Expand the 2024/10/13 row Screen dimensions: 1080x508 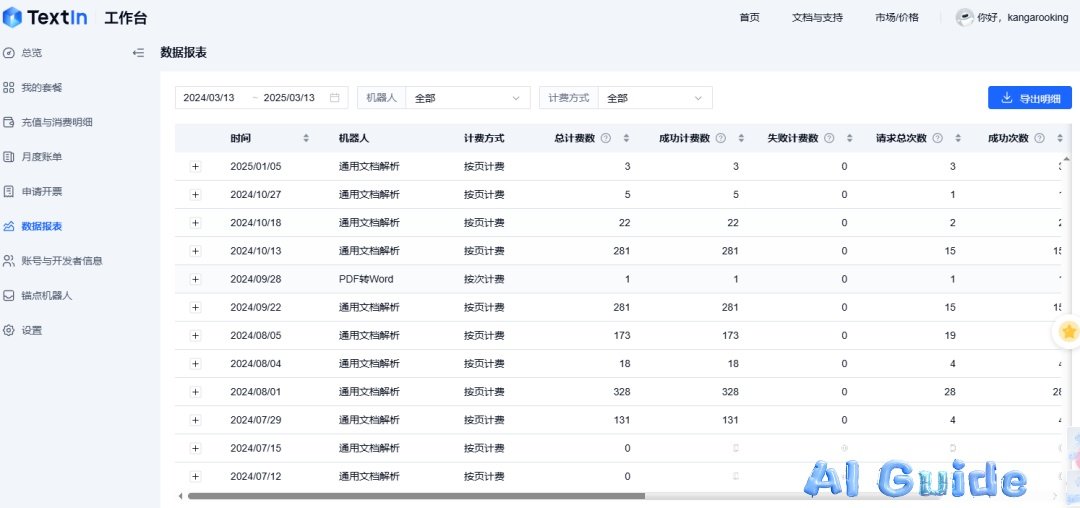tap(196, 251)
